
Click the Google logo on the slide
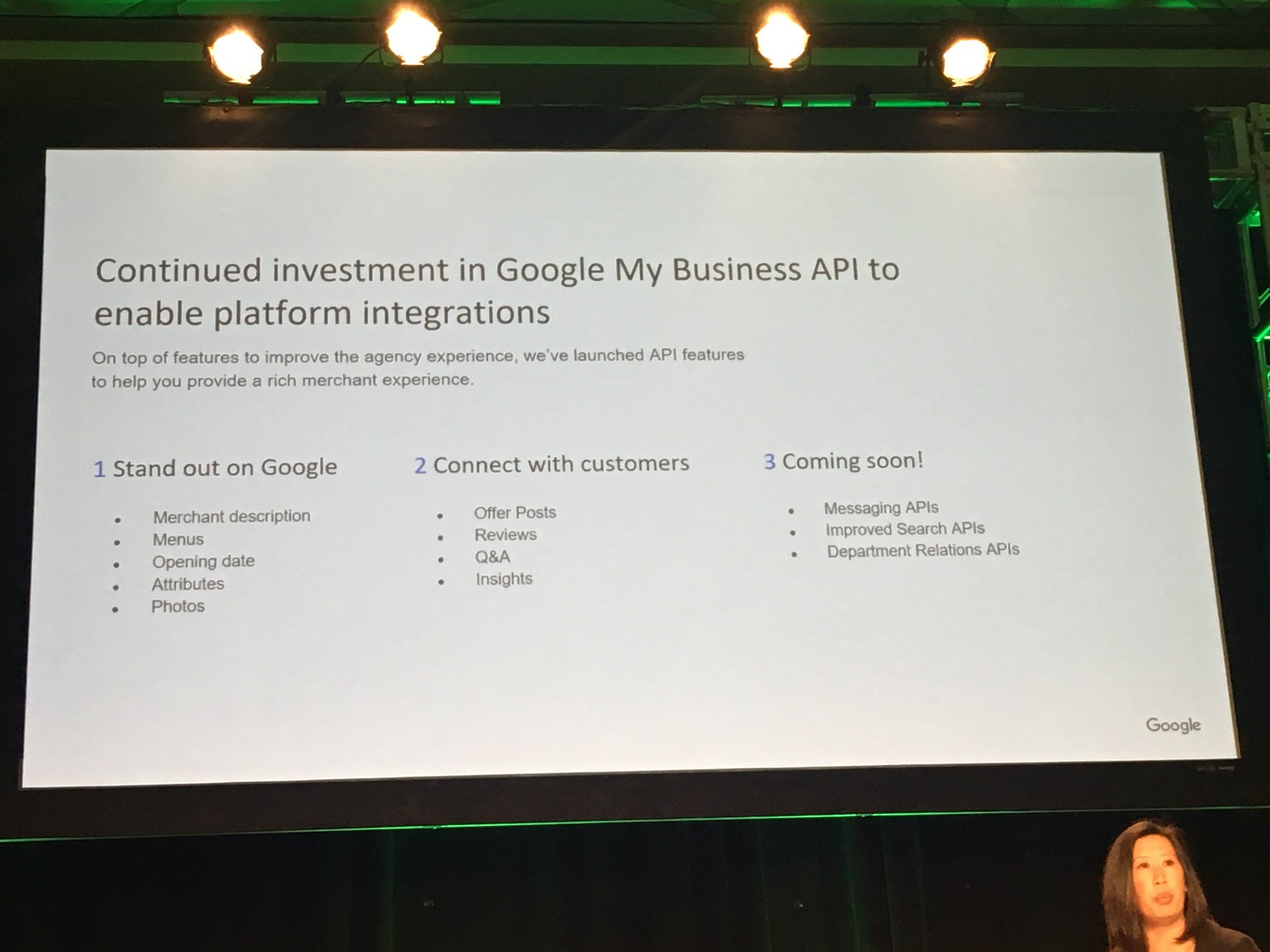[x=1173, y=725]
